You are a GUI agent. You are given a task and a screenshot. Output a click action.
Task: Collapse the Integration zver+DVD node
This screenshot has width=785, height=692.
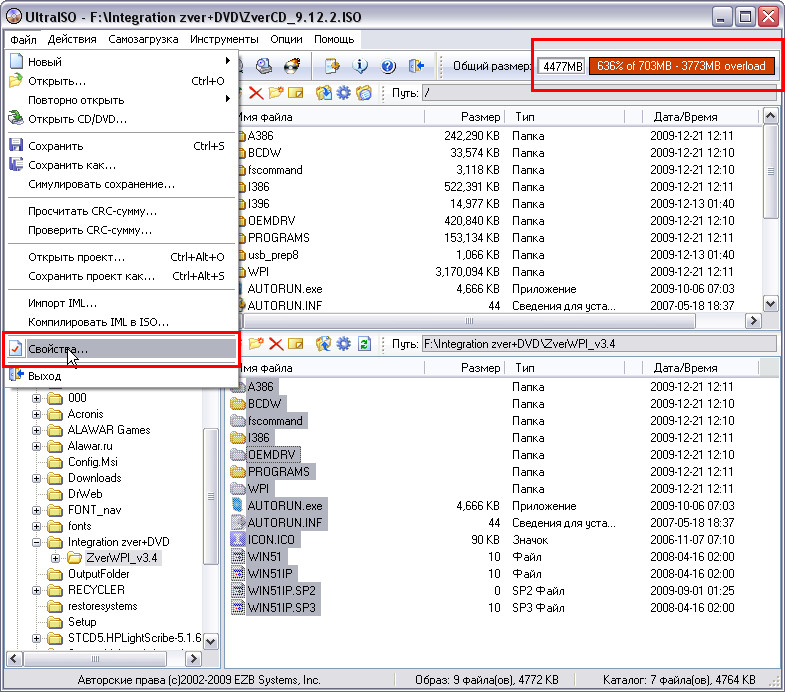(x=37, y=542)
